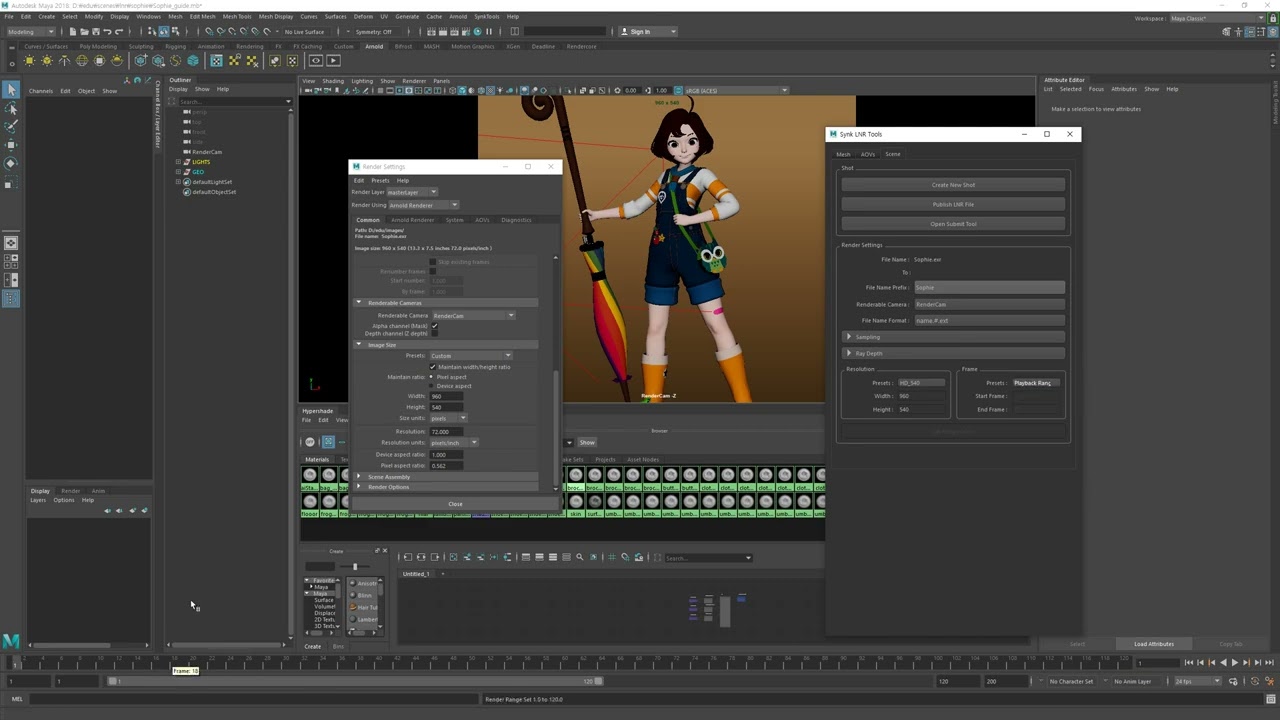
Task: Click the Redo icon in status line
Action: point(121,31)
